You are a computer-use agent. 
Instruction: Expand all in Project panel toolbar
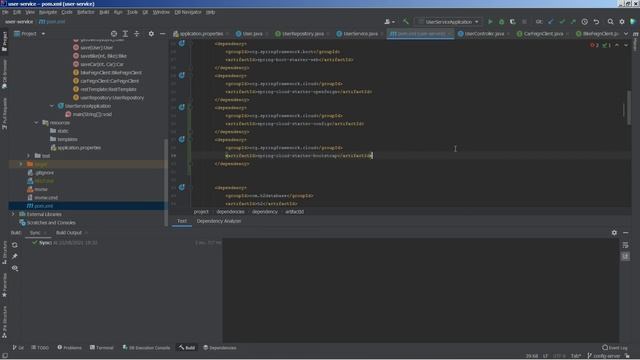click(125, 33)
